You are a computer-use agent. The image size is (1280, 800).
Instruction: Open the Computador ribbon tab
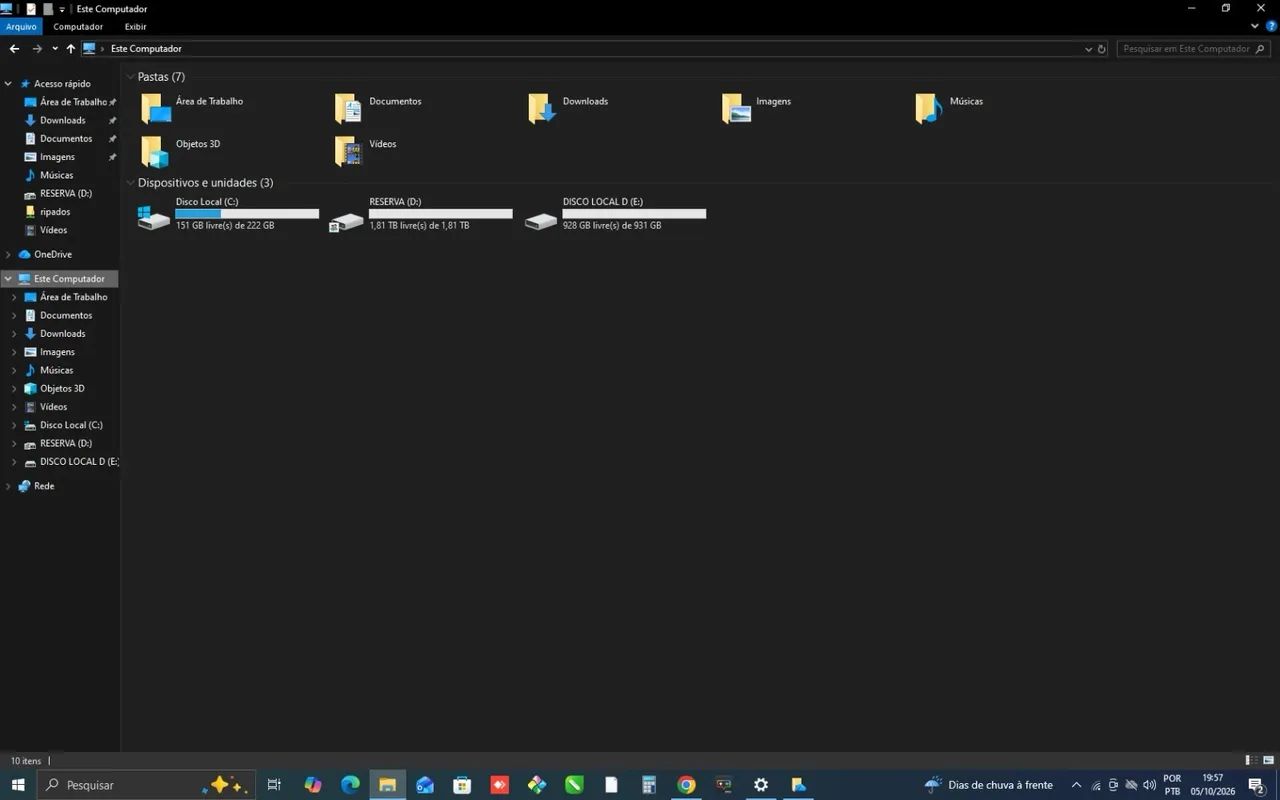(x=78, y=27)
